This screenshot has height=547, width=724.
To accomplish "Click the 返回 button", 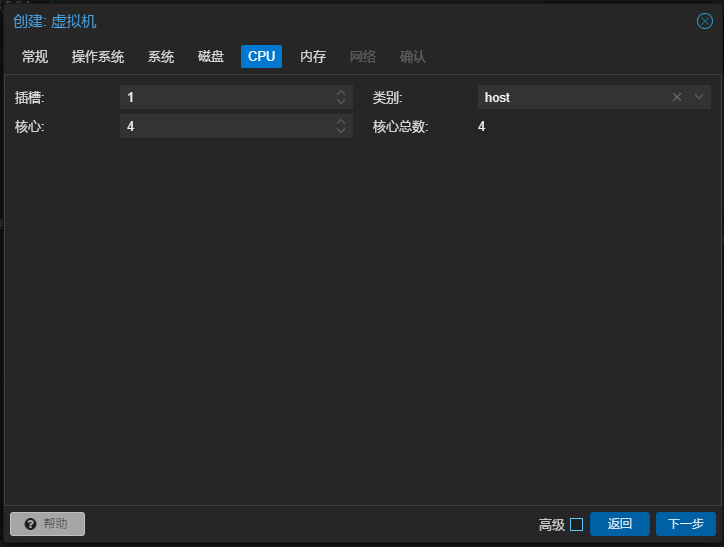I will tap(619, 524).
